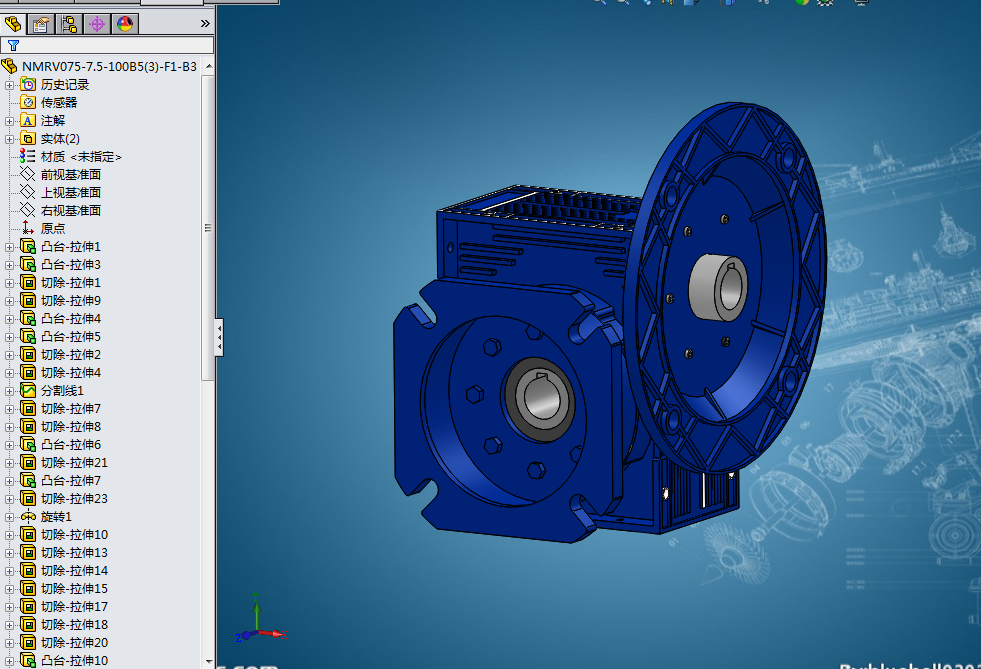Collapse the panel using the side handle

[219, 337]
